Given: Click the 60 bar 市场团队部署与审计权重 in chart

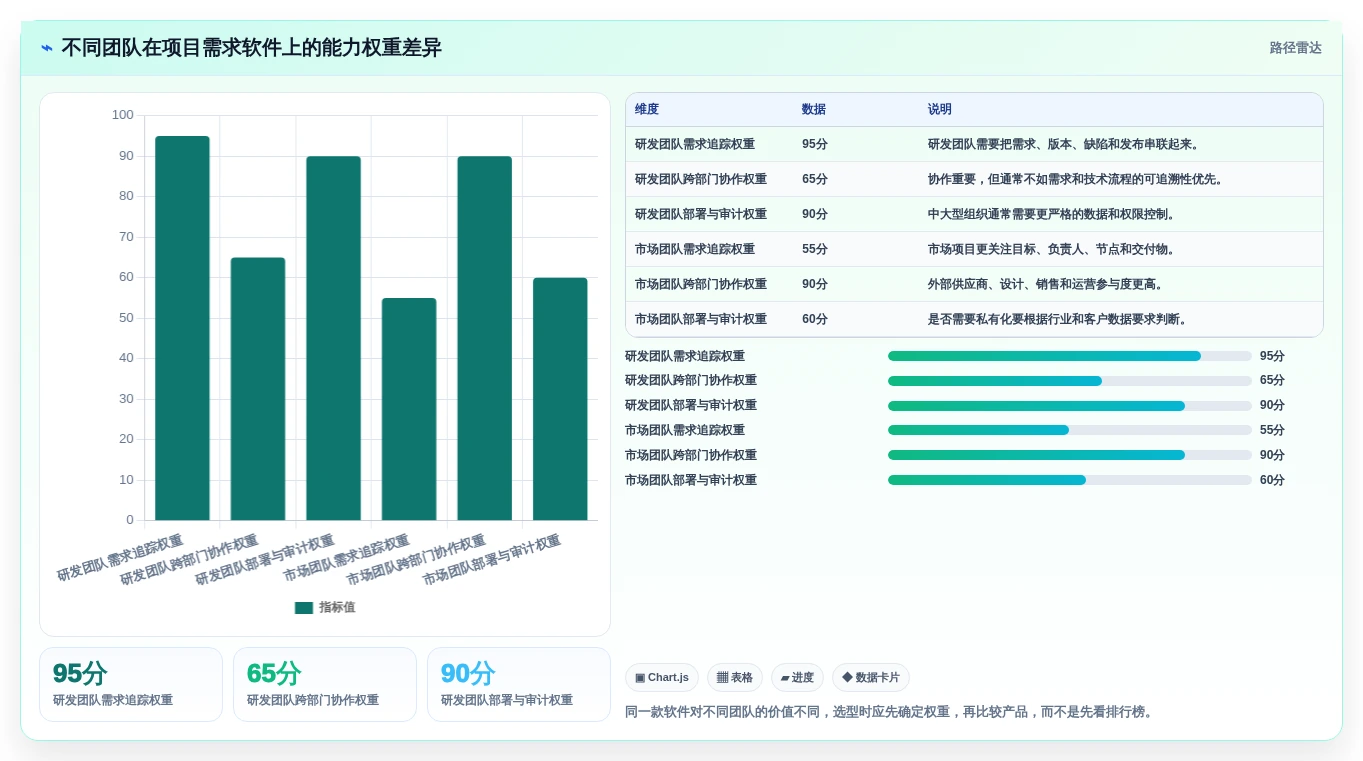Looking at the screenshot, I should pos(560,399).
